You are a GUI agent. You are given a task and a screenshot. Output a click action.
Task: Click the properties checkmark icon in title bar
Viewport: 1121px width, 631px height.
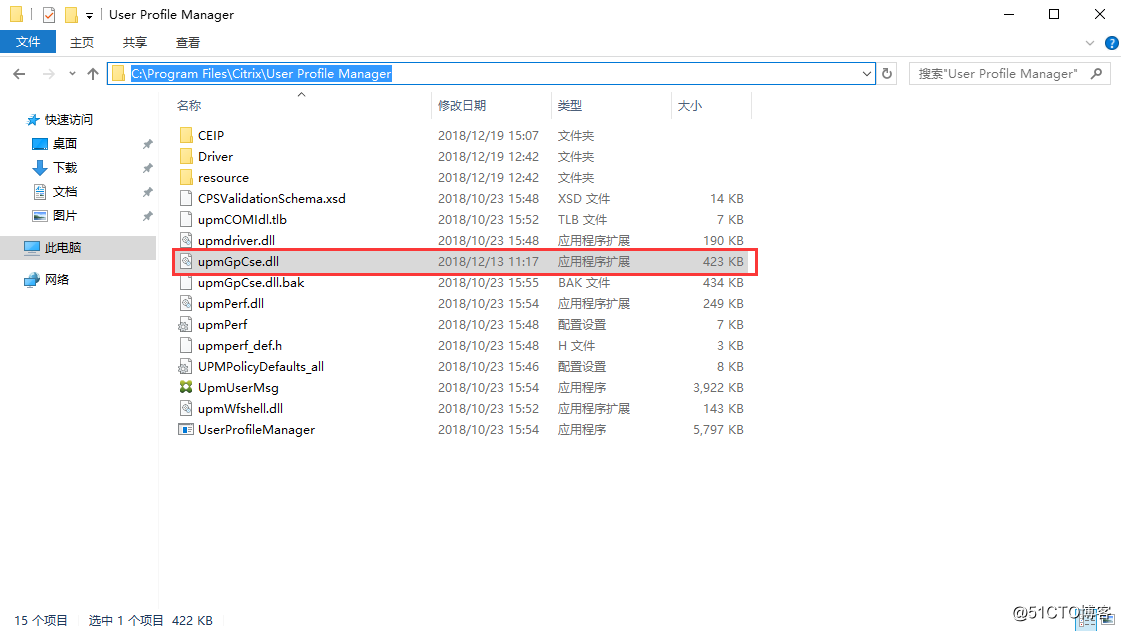(x=49, y=14)
